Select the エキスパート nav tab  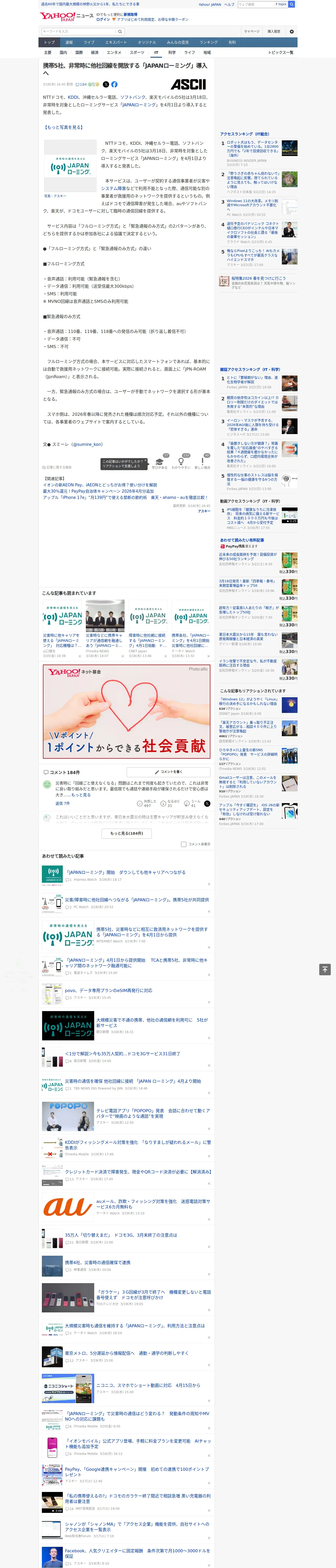pyautogui.click(x=116, y=43)
